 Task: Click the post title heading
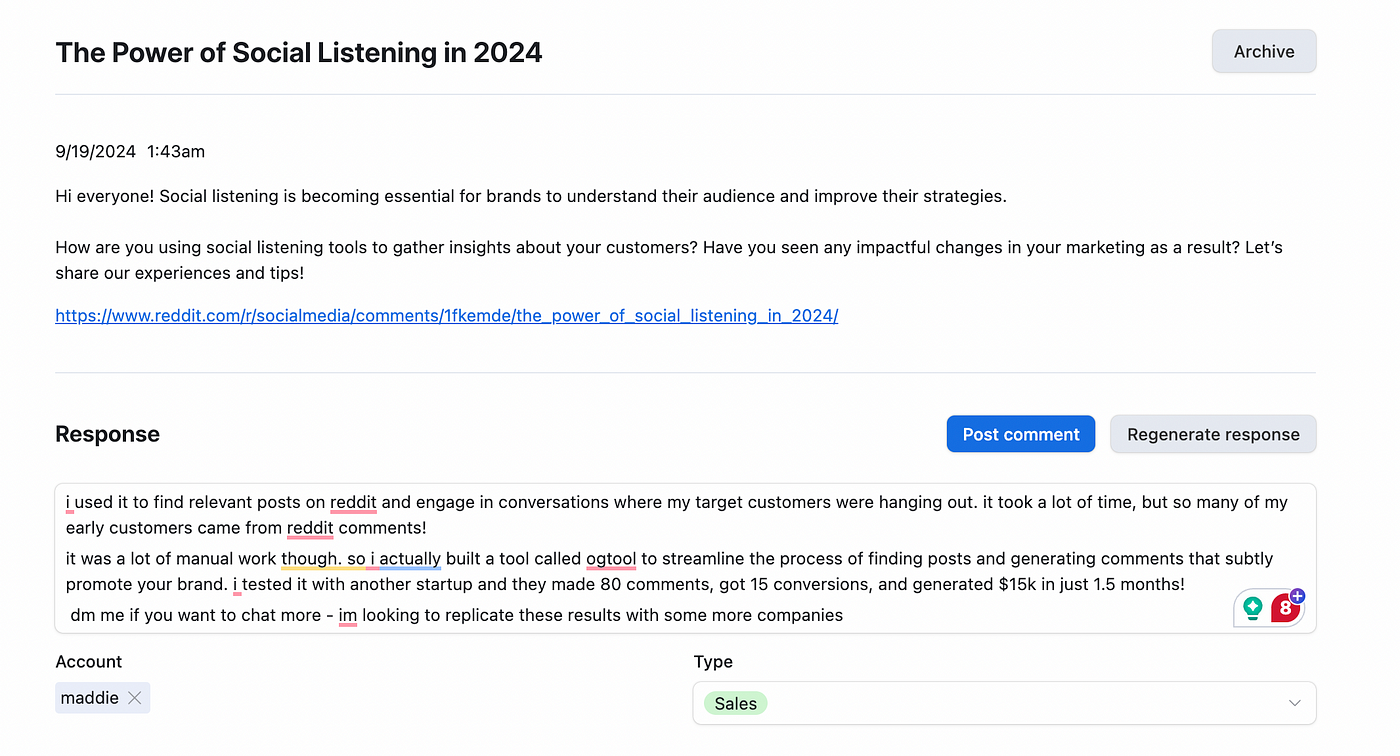pos(299,52)
